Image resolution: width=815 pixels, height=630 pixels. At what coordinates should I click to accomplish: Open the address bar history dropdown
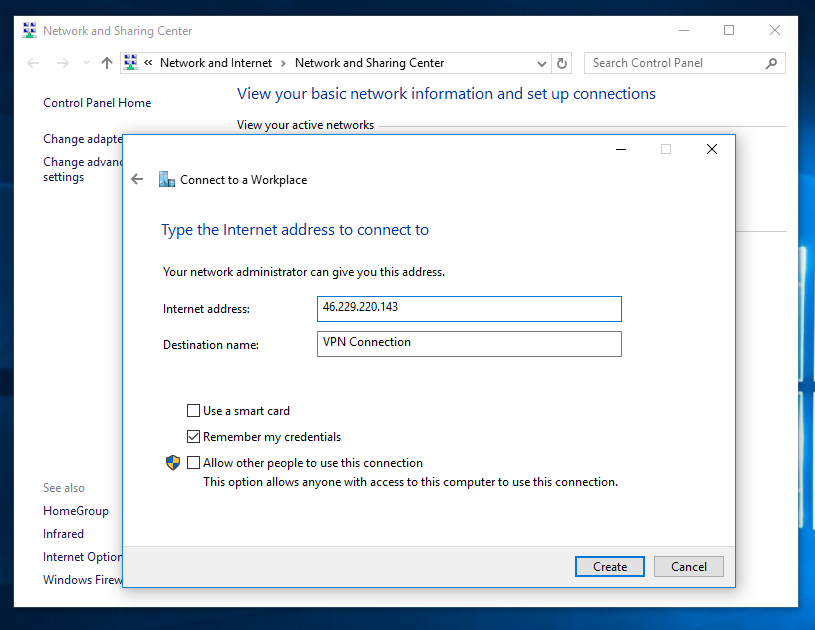(542, 63)
